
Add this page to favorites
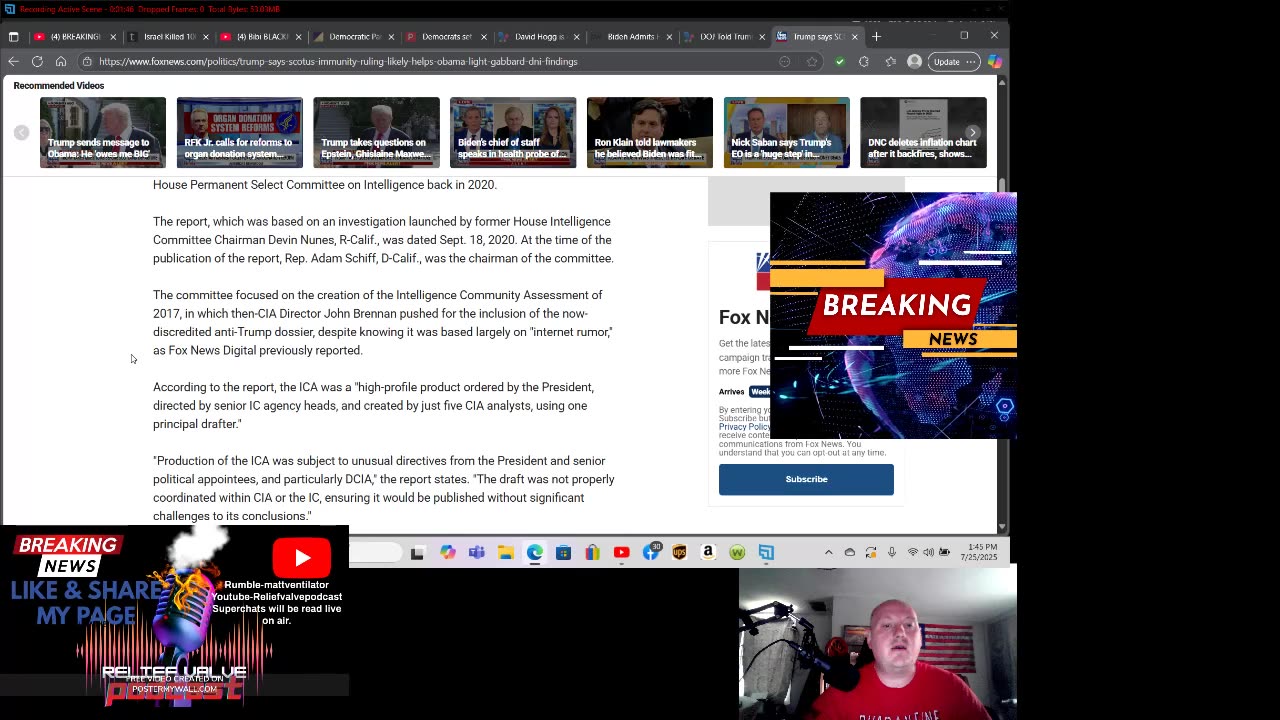(x=812, y=62)
